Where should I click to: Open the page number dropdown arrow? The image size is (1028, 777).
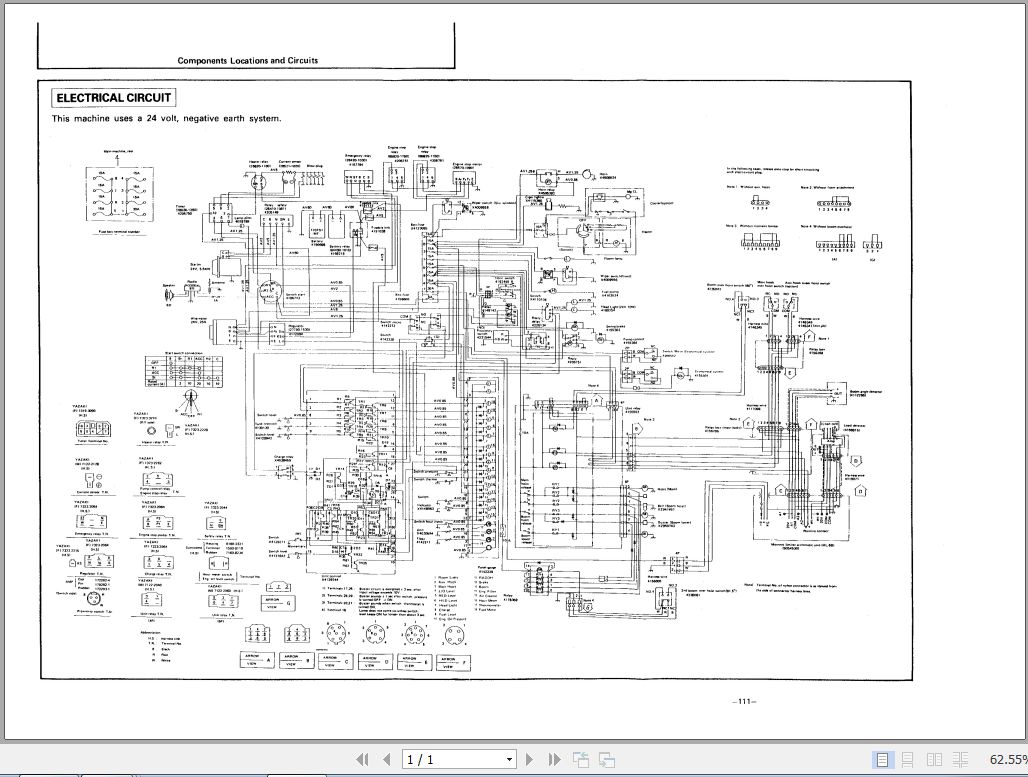509,760
